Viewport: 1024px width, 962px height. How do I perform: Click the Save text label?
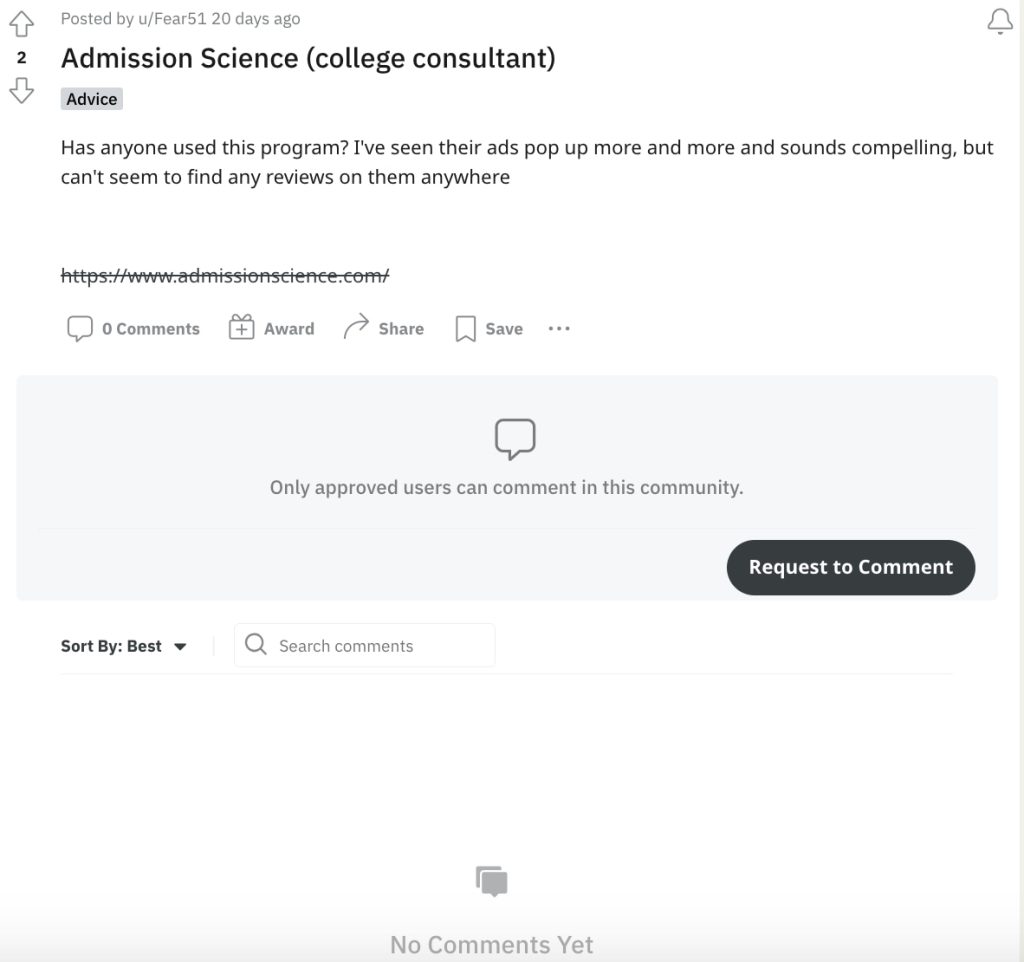click(504, 329)
